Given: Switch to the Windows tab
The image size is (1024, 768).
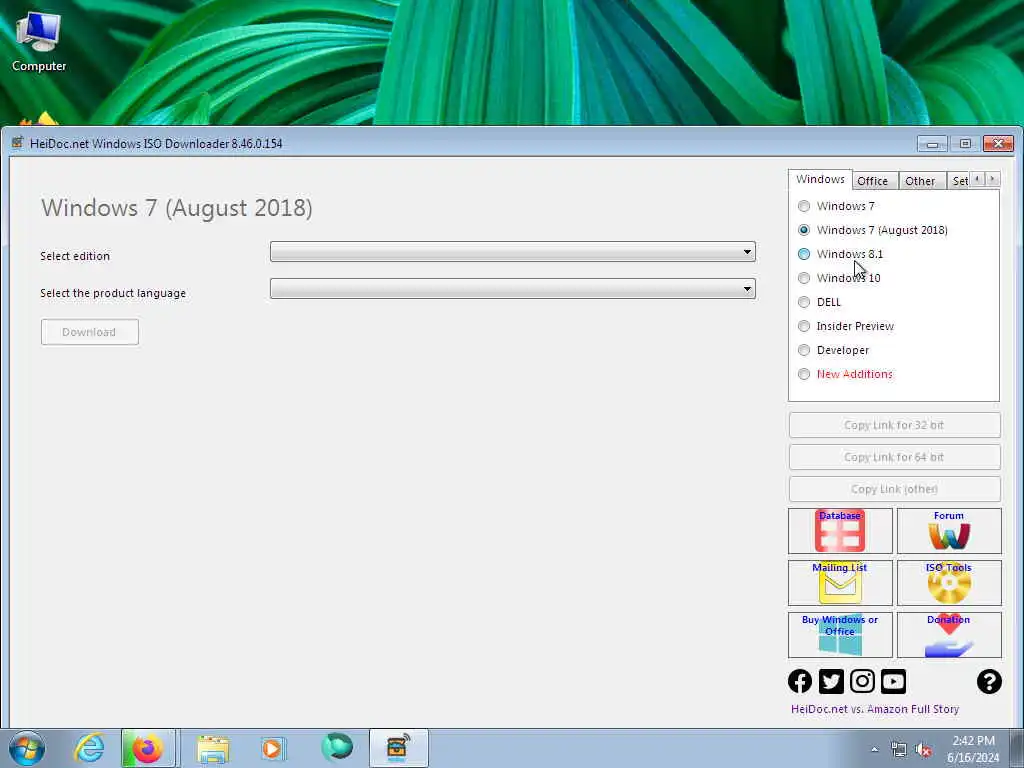Looking at the screenshot, I should click(x=820, y=180).
